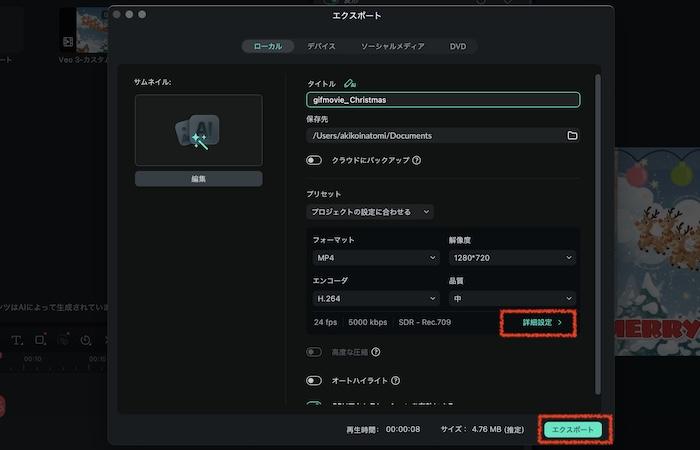Click the 5000 kbps bitrate text
This screenshot has width=700, height=450.
367,322
